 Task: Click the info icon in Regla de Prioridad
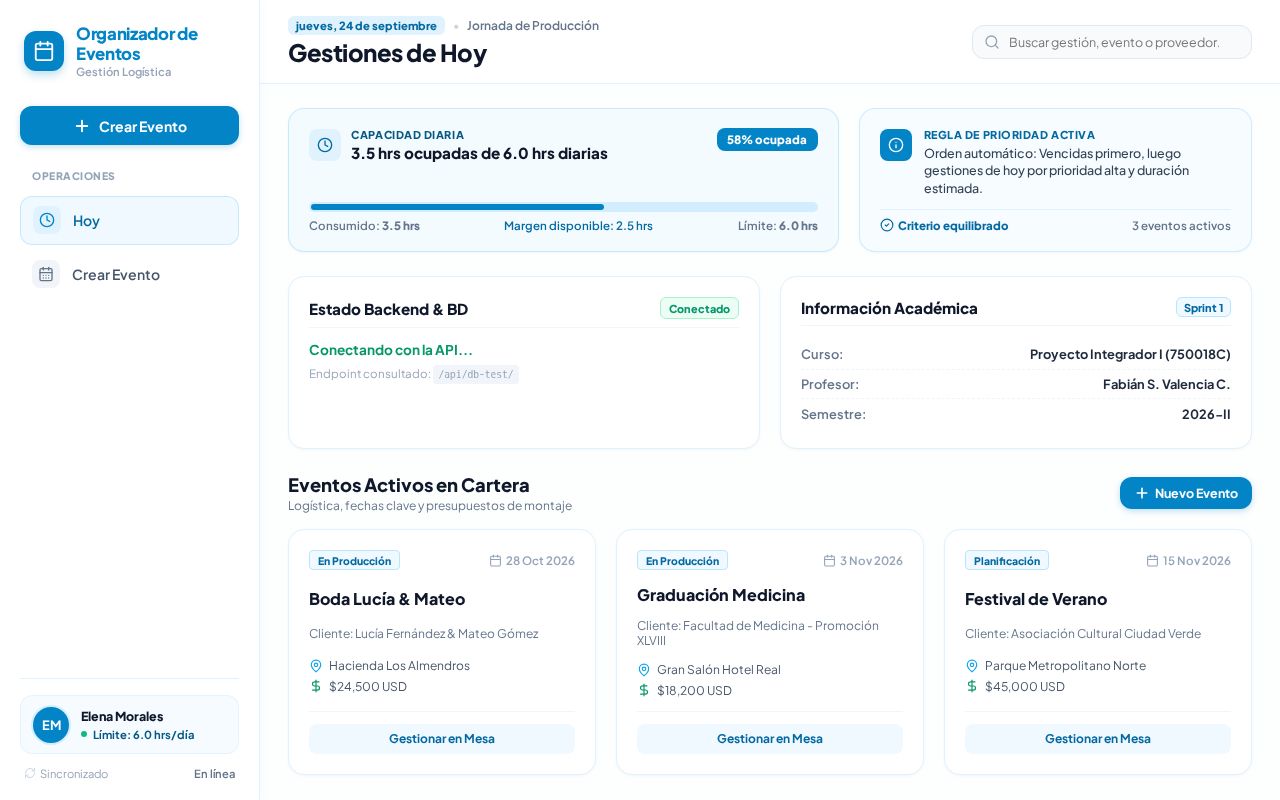pos(896,145)
